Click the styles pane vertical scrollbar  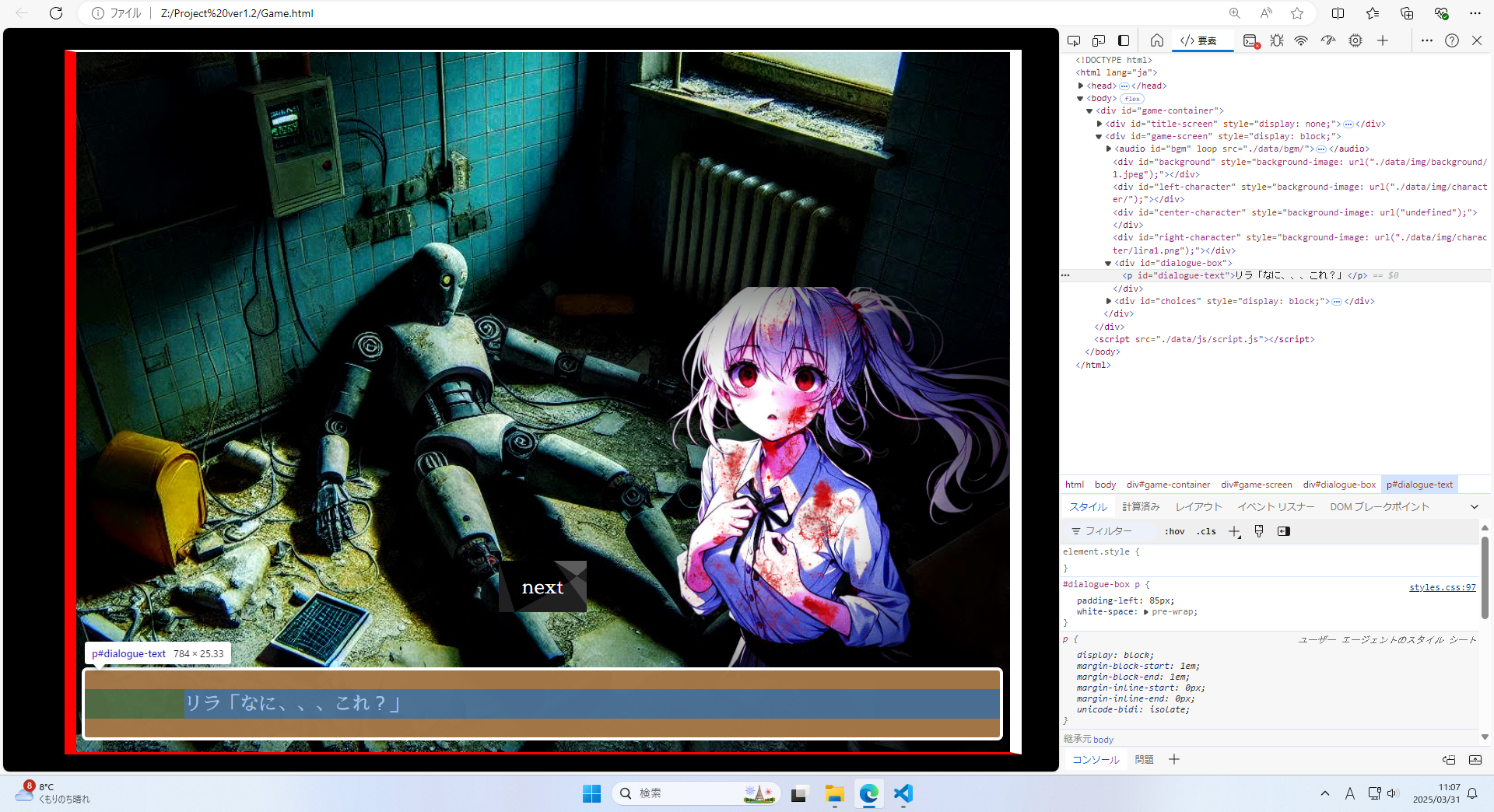click(1484, 576)
